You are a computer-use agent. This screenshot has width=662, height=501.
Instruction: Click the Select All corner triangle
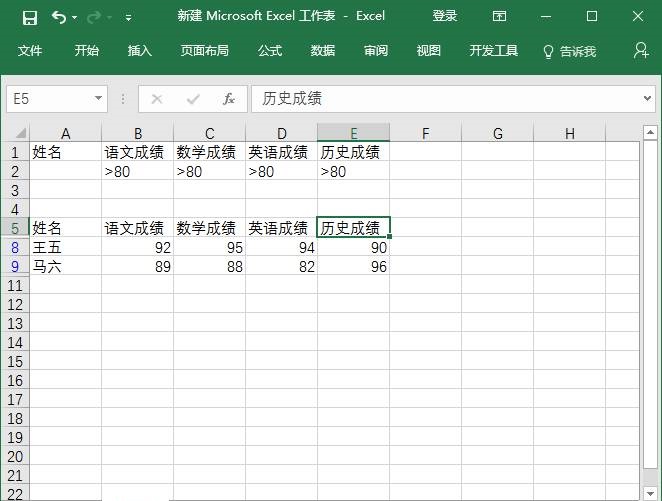tap(21, 133)
